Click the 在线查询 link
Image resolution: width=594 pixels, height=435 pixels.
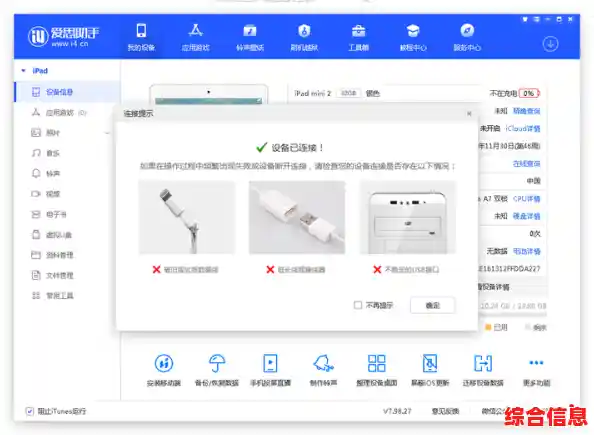point(526,164)
